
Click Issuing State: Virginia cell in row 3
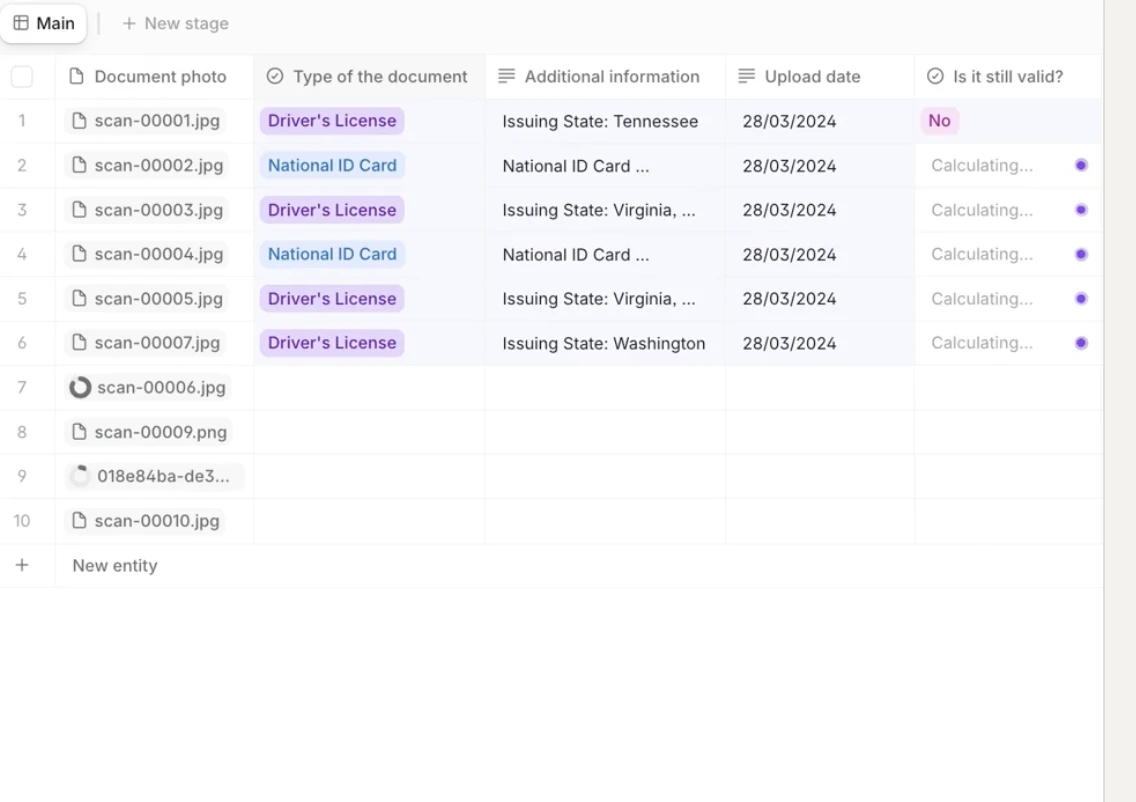tap(605, 209)
